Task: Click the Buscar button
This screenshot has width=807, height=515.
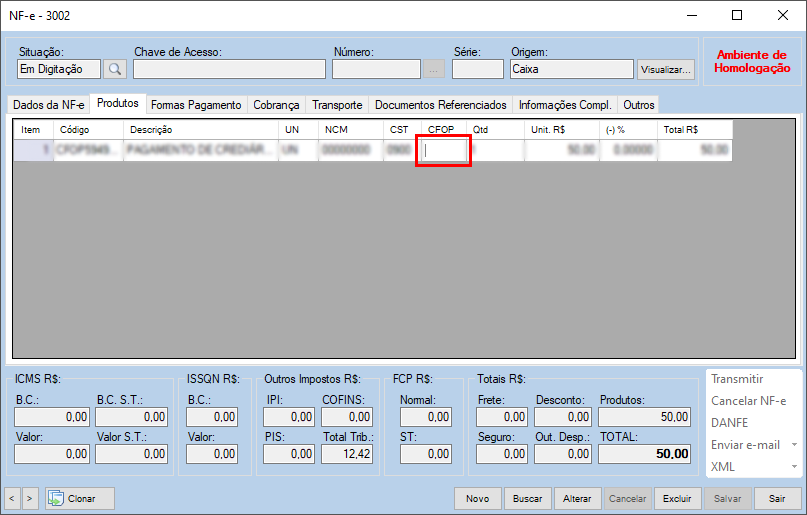Action: pyautogui.click(x=528, y=498)
